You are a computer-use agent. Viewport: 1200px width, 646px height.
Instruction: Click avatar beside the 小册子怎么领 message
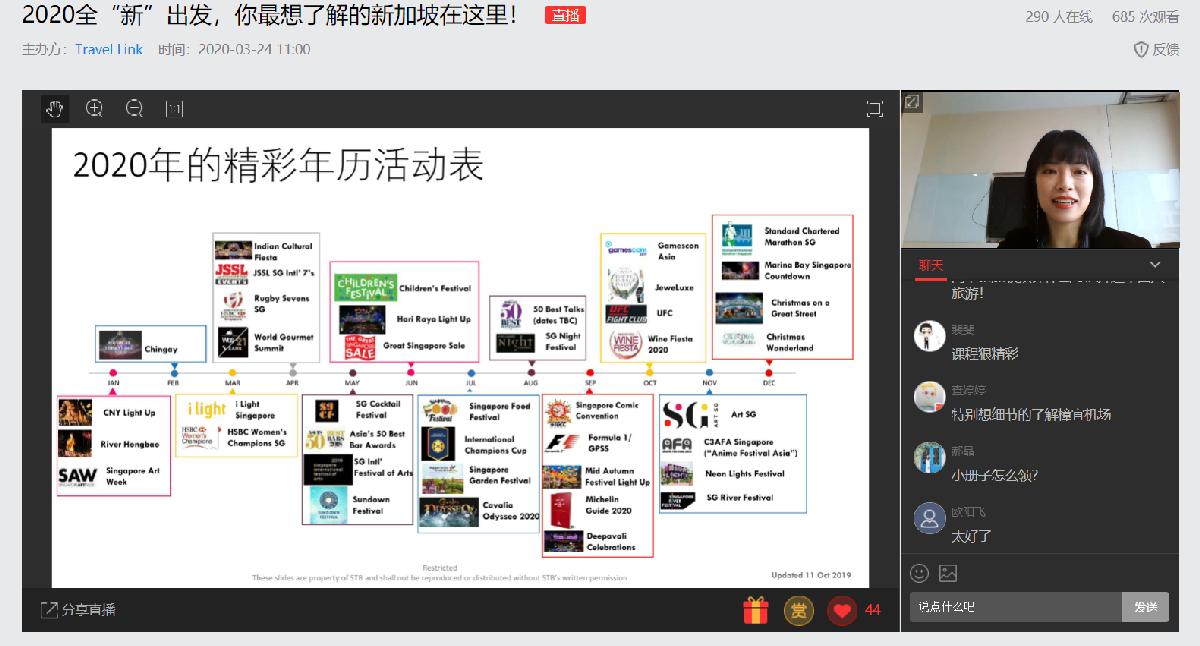tap(930, 457)
